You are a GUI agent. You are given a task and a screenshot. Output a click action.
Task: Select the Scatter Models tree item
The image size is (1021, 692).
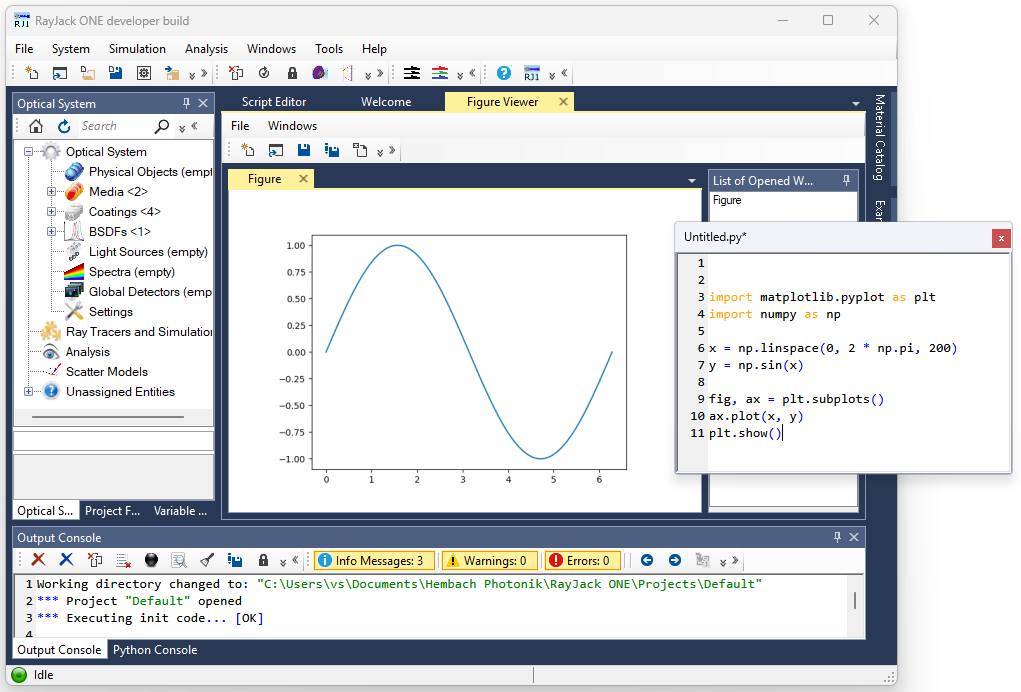pyautogui.click(x=107, y=372)
